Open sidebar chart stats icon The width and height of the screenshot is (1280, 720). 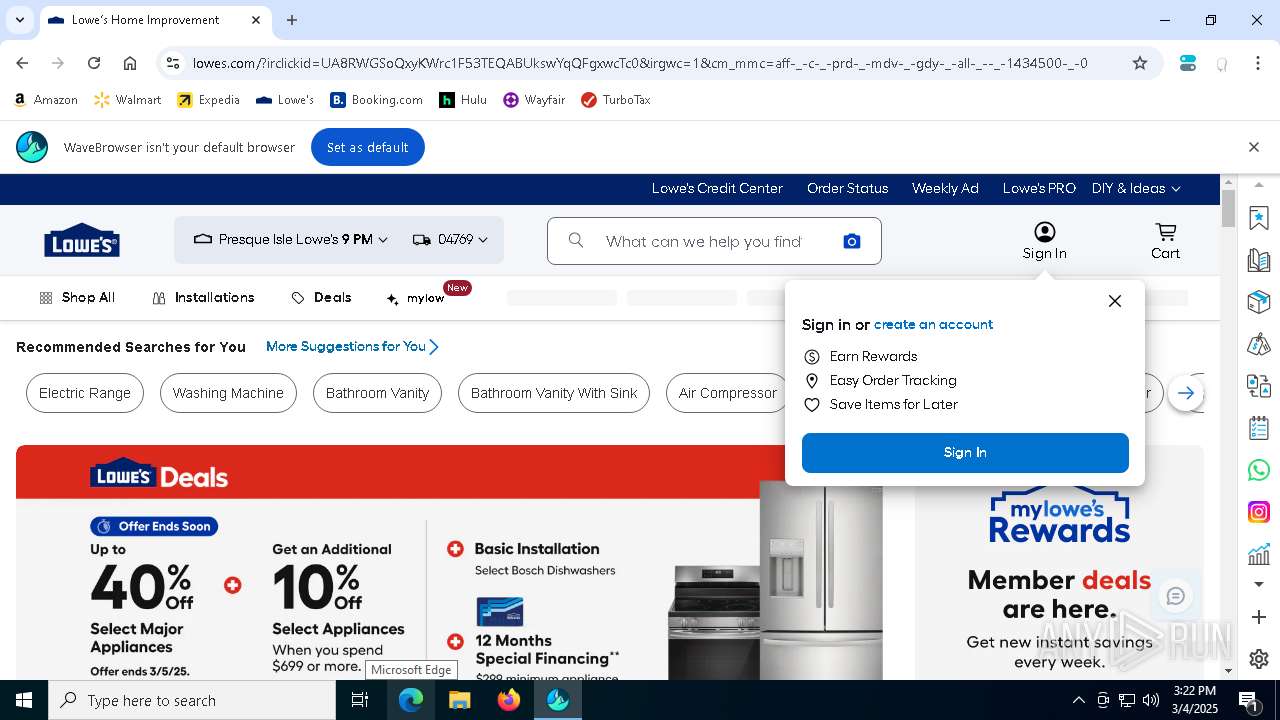[x=1259, y=554]
